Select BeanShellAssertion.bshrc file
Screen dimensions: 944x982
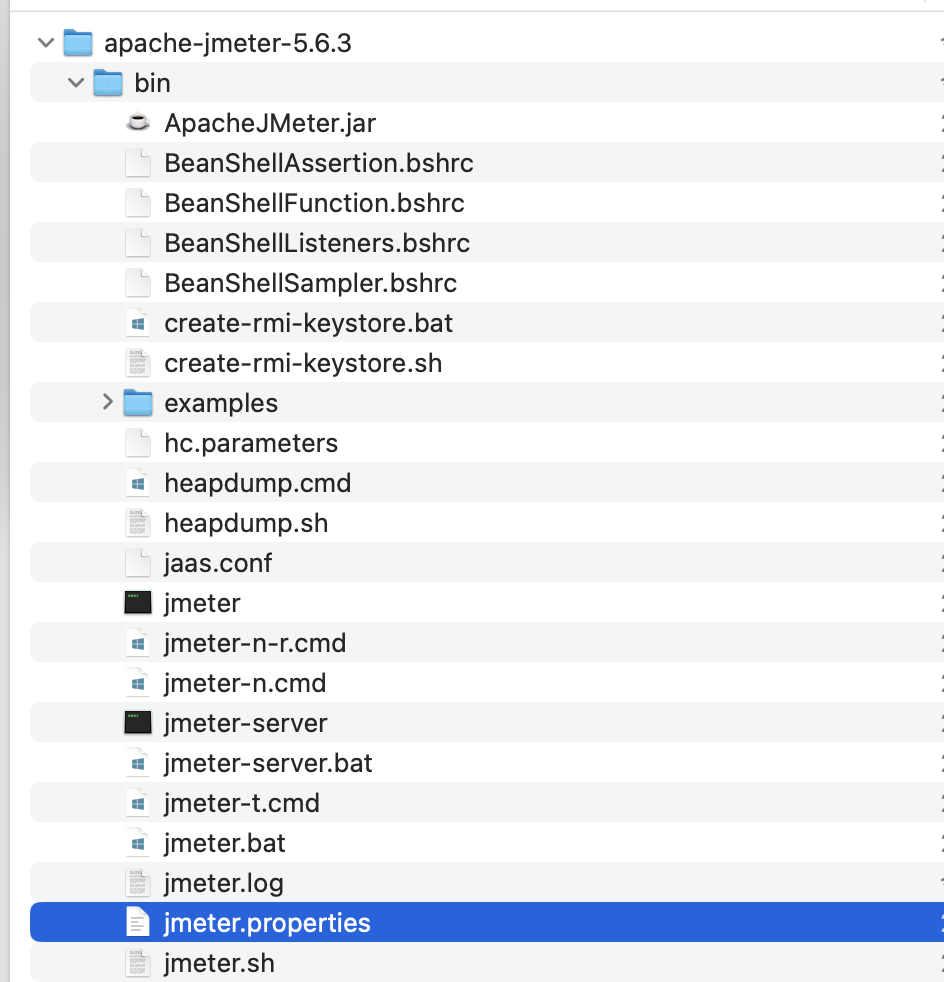(x=487, y=163)
